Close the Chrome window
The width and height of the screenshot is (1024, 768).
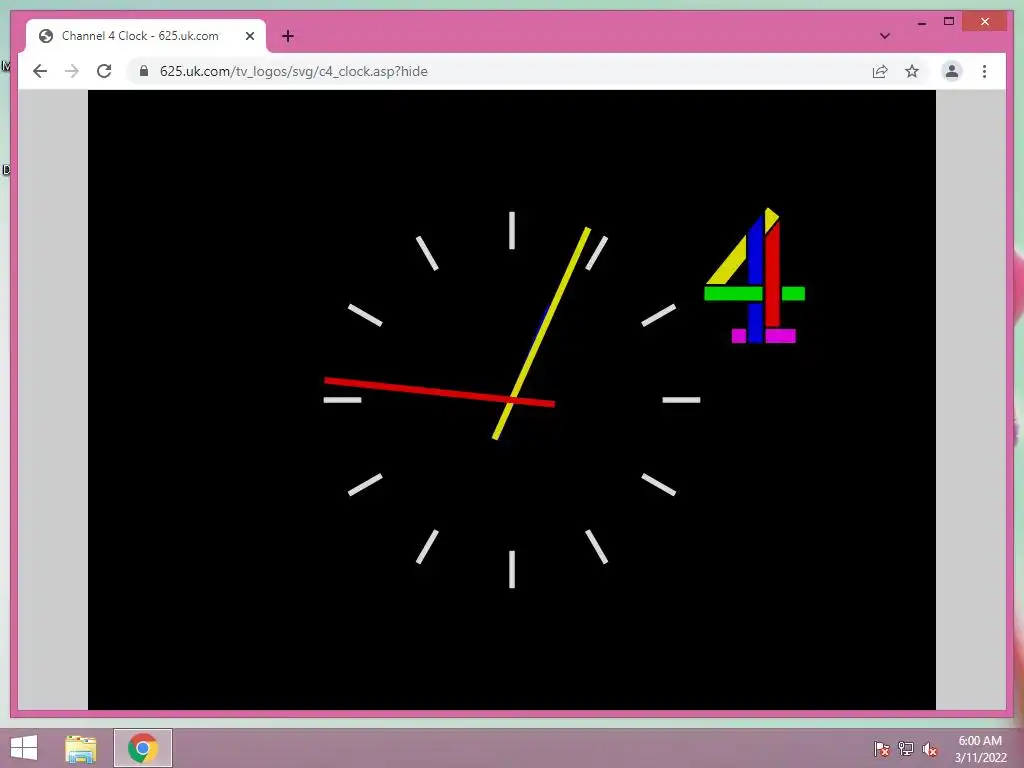coord(985,22)
